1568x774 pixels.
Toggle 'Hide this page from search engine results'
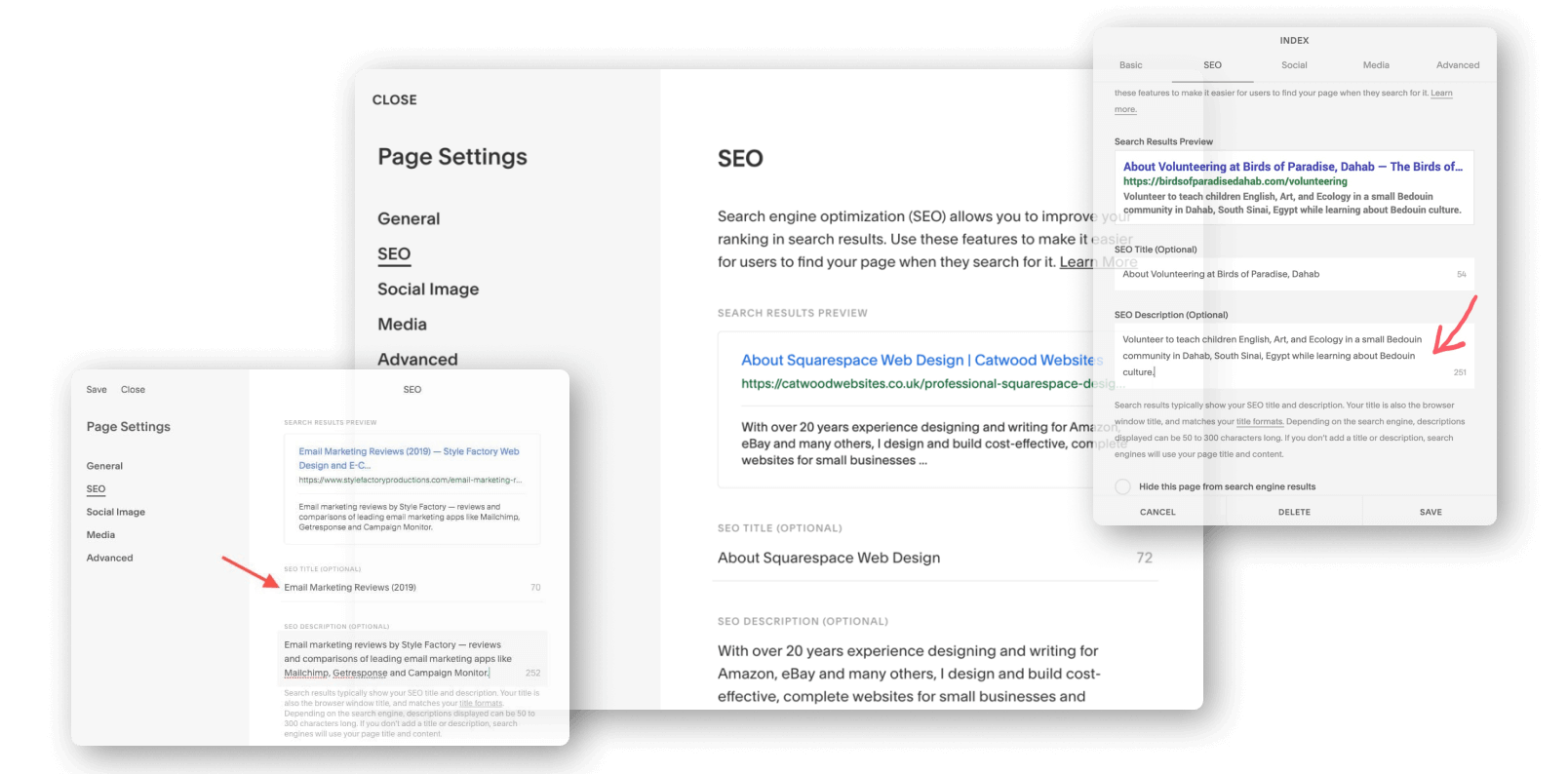[x=1123, y=486]
